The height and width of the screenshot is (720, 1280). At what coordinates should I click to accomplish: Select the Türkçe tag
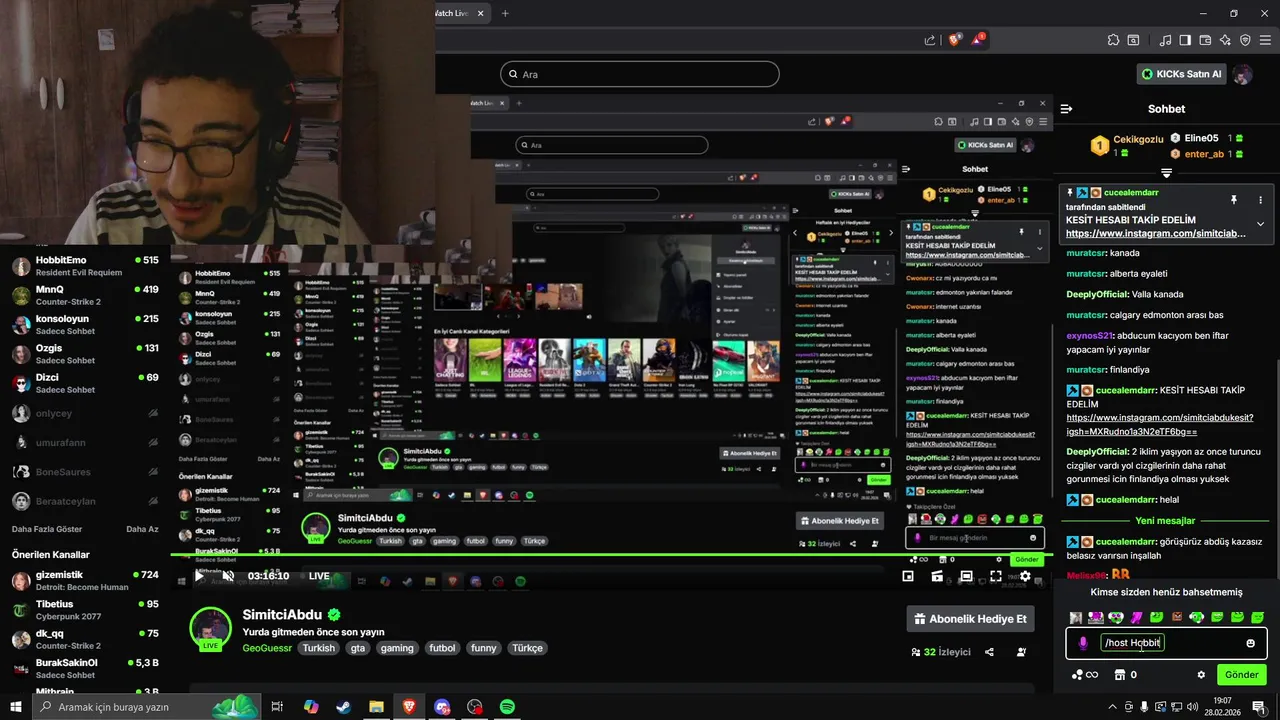pyautogui.click(x=527, y=648)
